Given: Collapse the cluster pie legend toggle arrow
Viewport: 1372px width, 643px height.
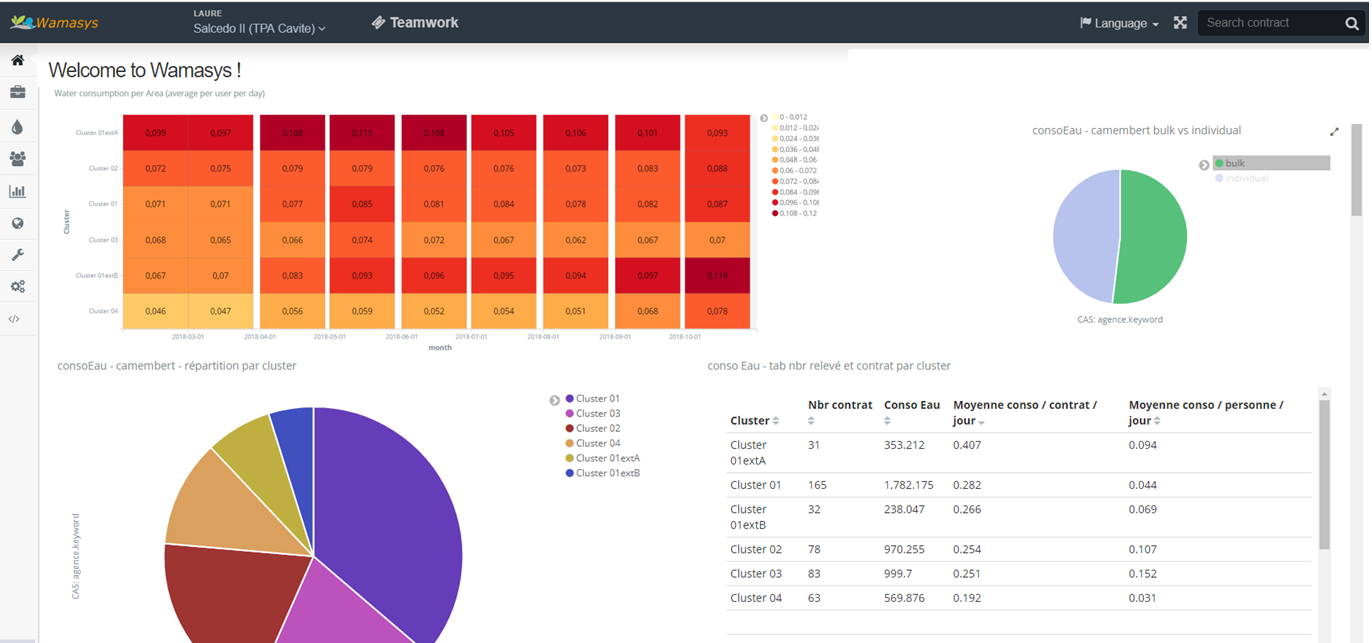Looking at the screenshot, I should [555, 400].
